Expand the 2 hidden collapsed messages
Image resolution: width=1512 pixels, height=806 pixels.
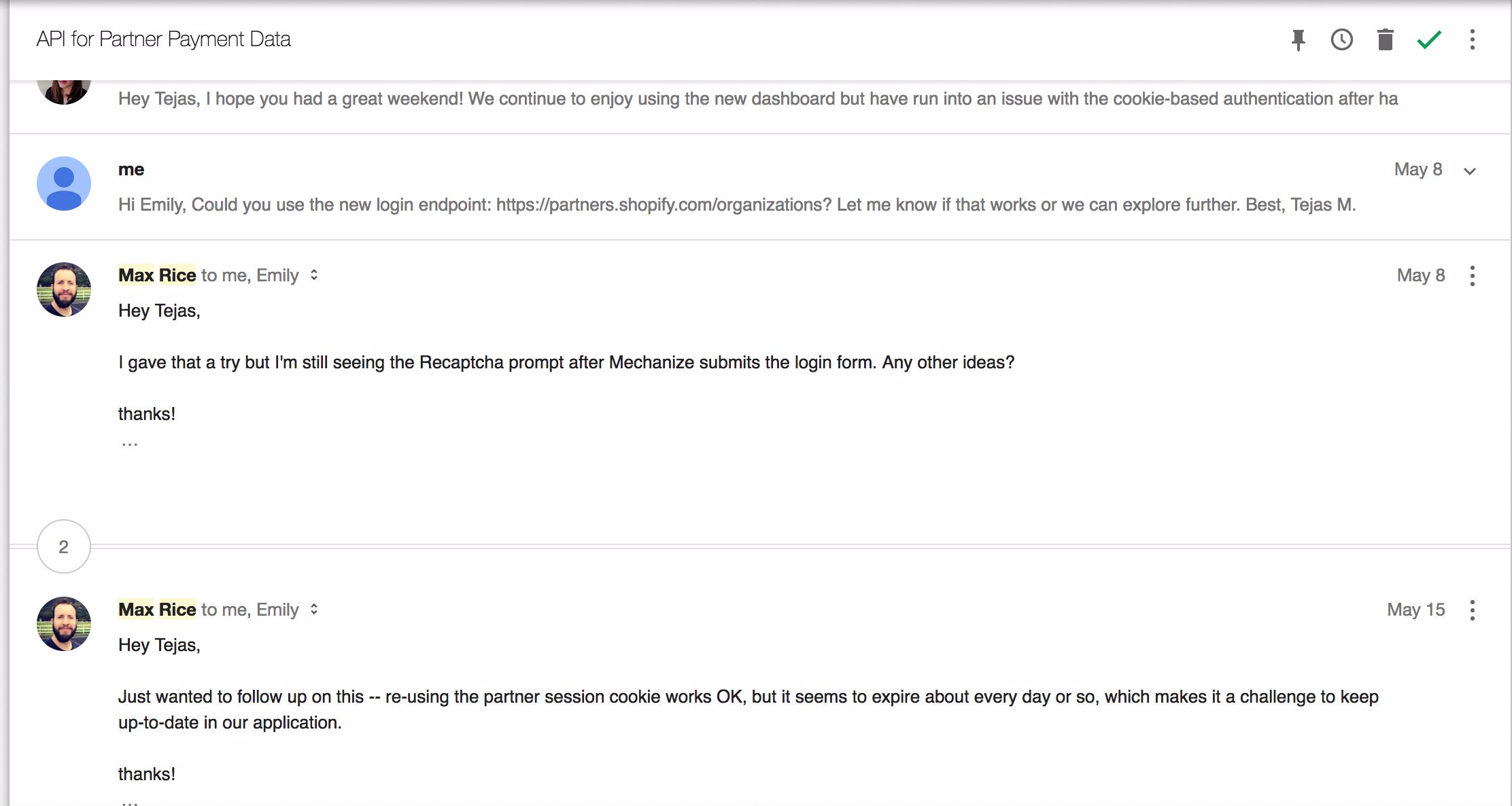[64, 546]
